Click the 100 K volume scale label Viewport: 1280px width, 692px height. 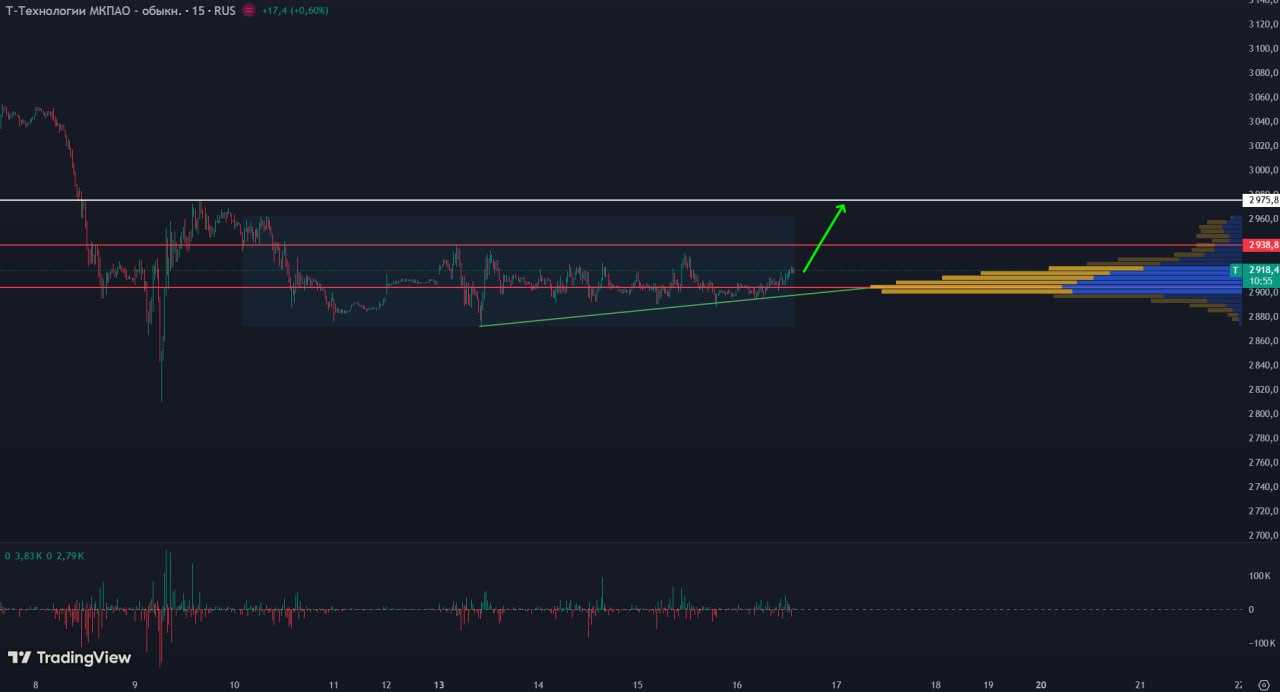point(1259,576)
